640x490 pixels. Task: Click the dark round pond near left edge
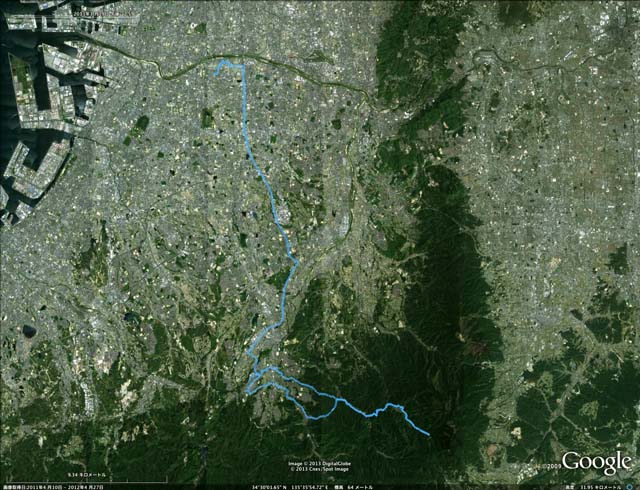[29, 331]
